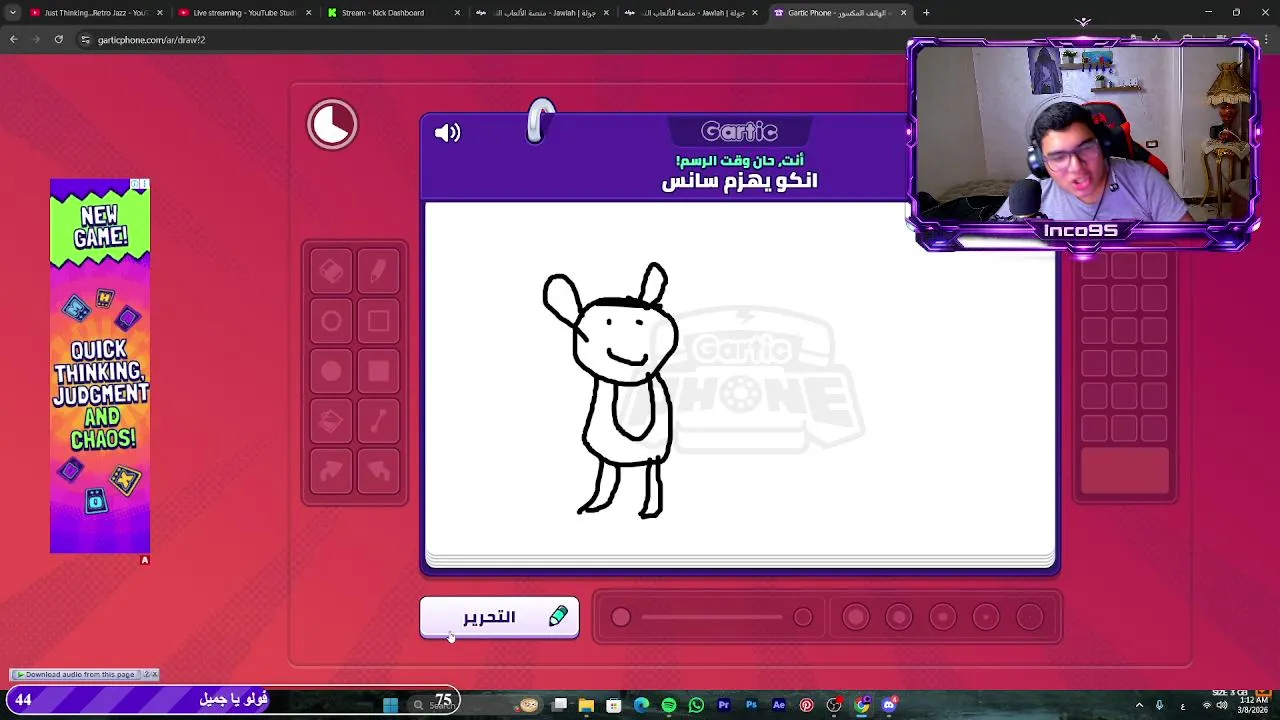Open Discord from the taskbar
Screen dimensions: 1280x720
pos(889,705)
